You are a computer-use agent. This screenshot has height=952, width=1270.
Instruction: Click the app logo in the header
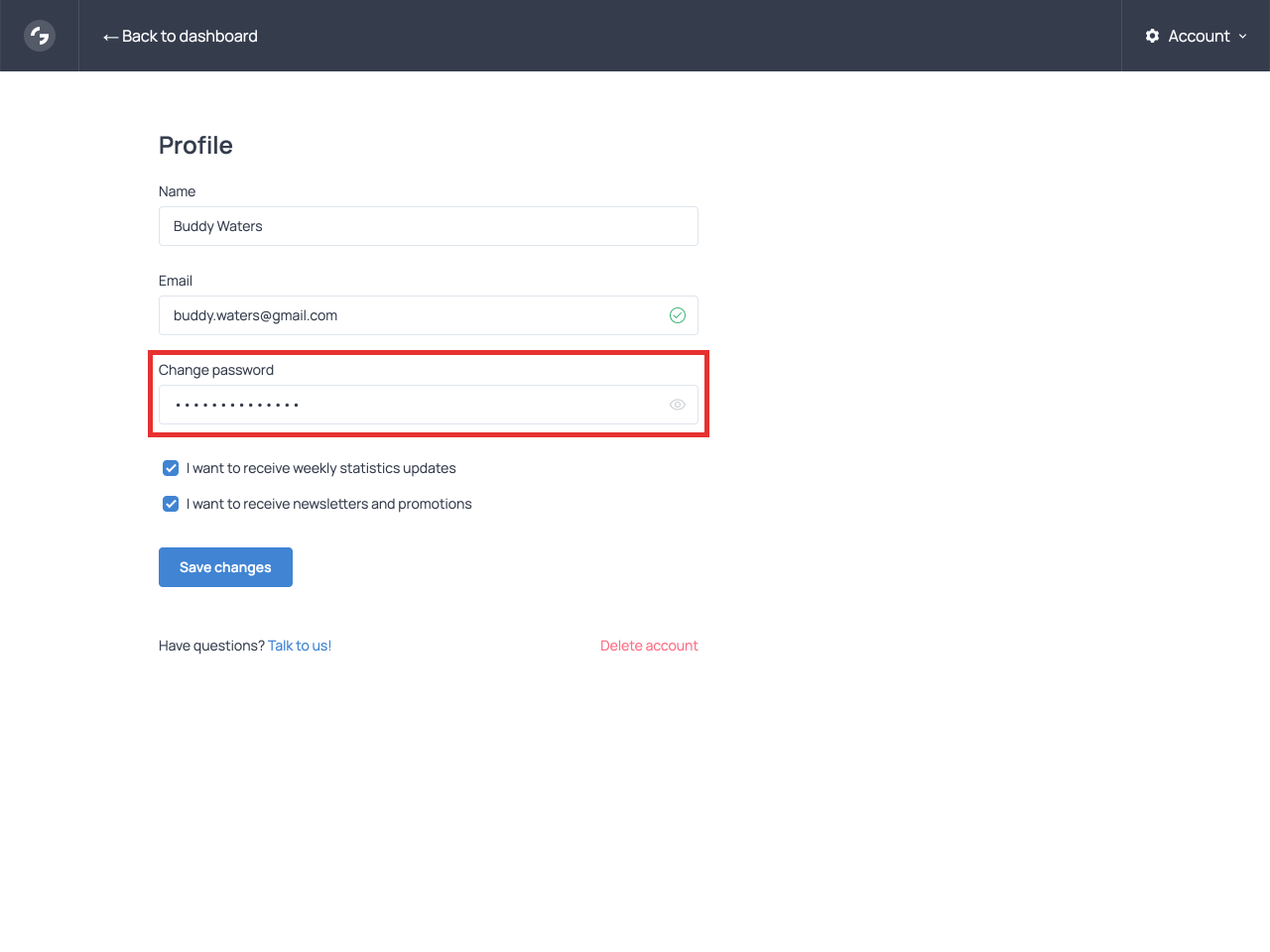(40, 36)
